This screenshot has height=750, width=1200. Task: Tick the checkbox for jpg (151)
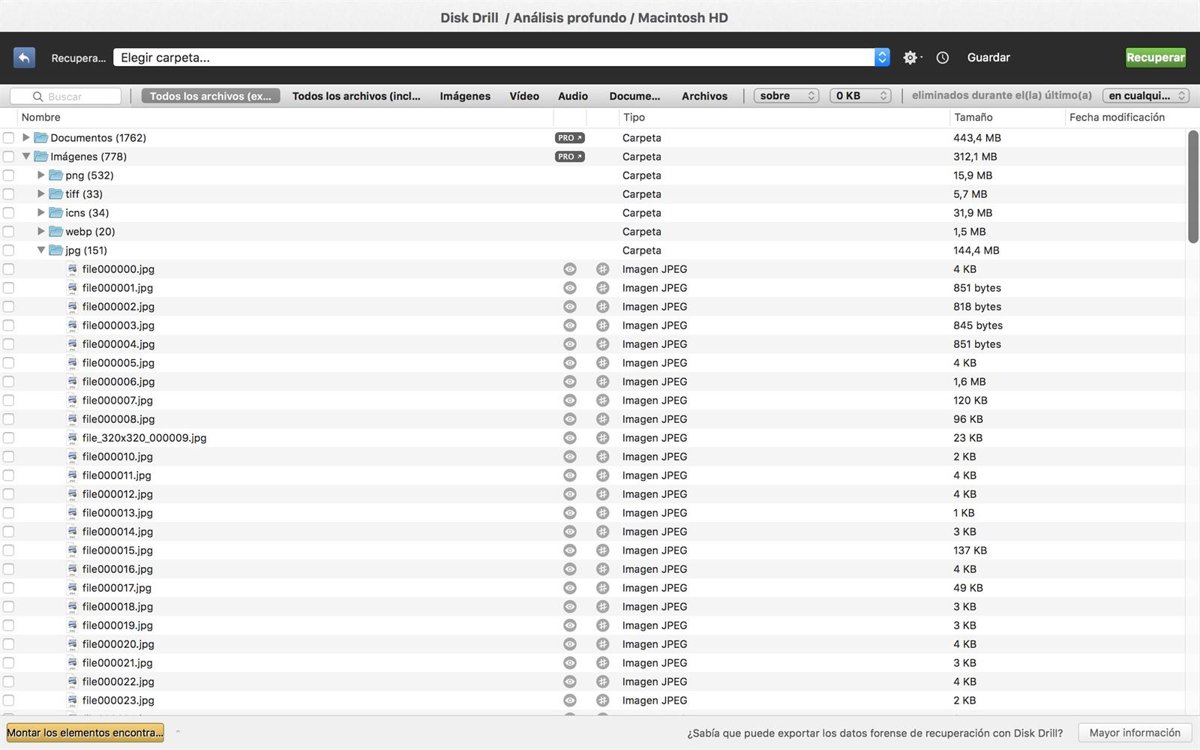[x=9, y=250]
